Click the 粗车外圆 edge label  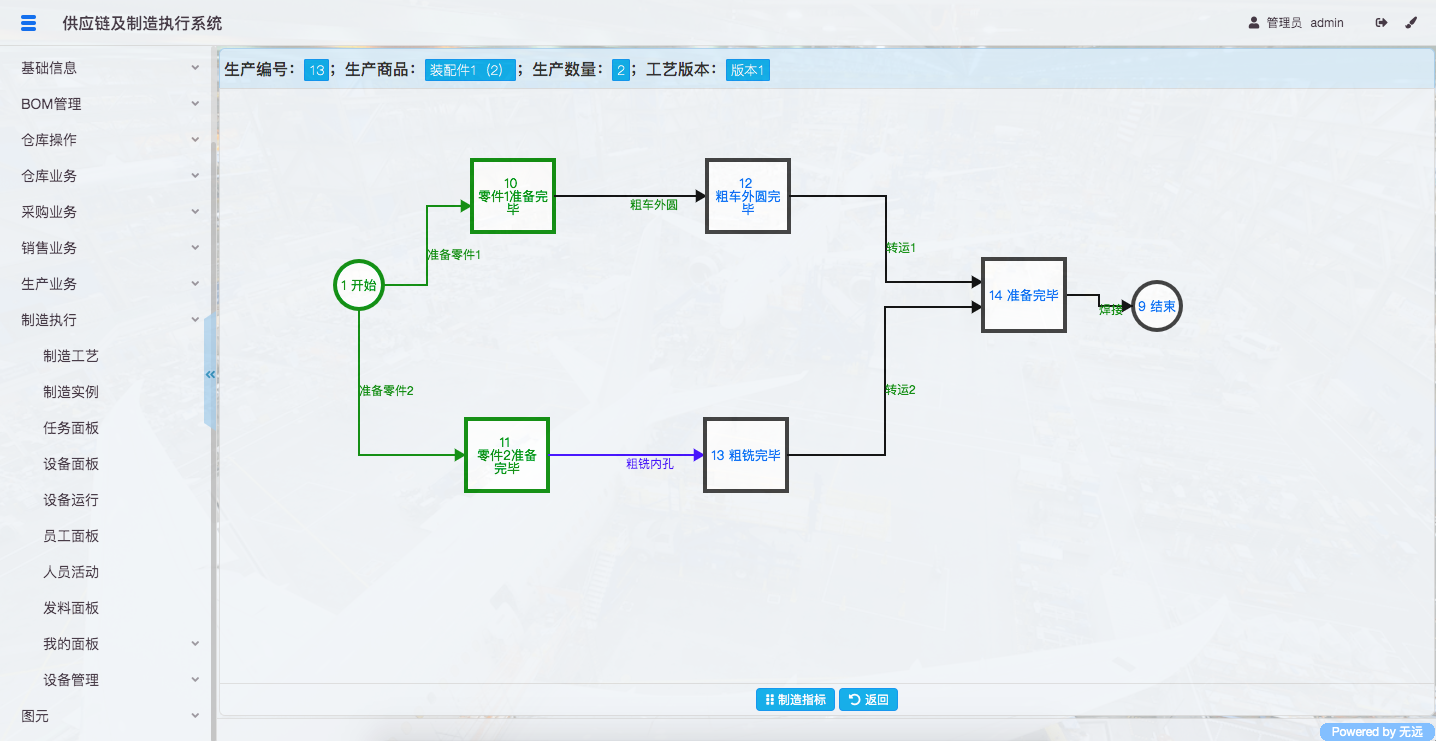tap(654, 205)
